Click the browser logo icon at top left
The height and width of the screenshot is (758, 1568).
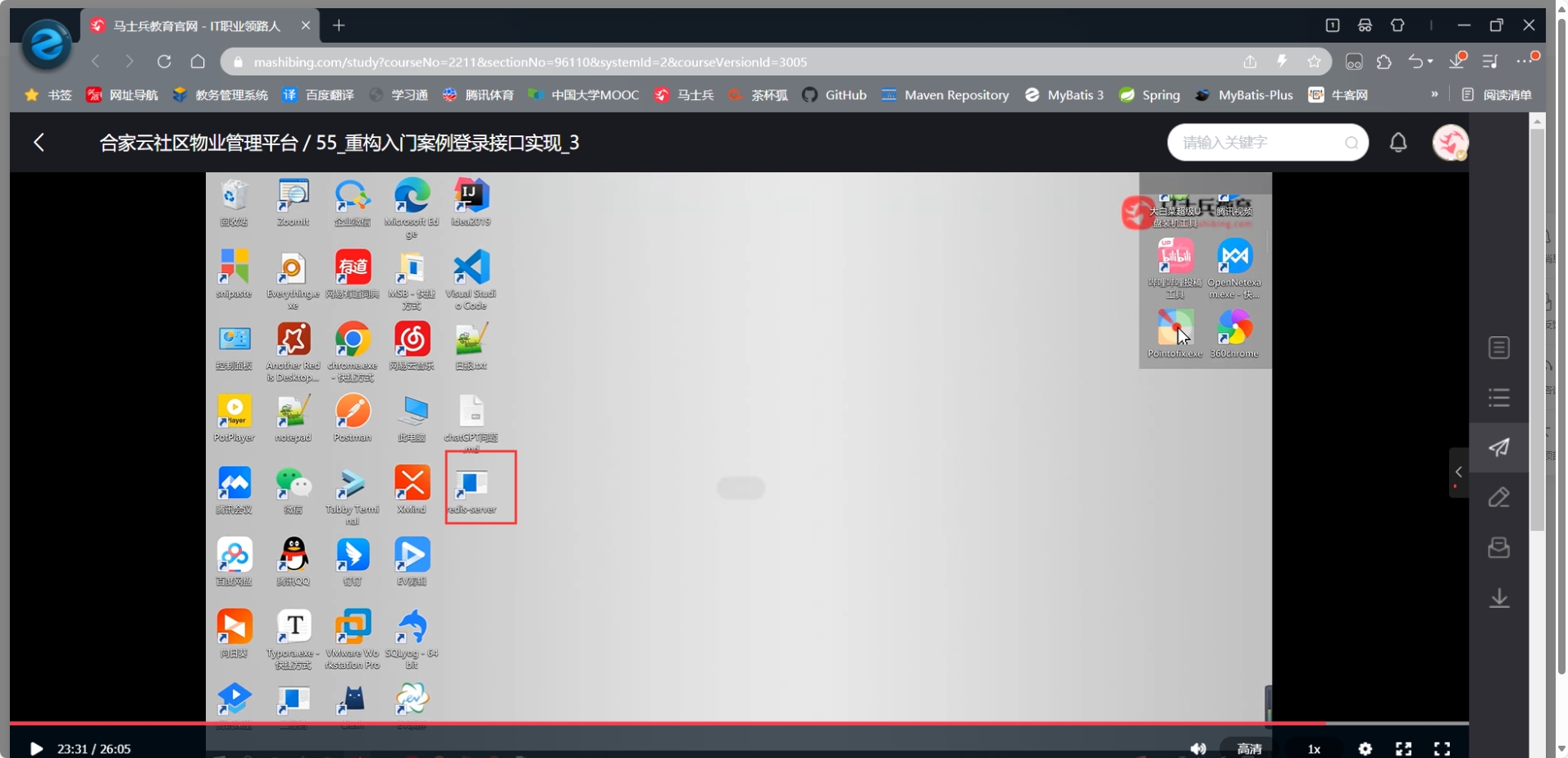[x=46, y=44]
